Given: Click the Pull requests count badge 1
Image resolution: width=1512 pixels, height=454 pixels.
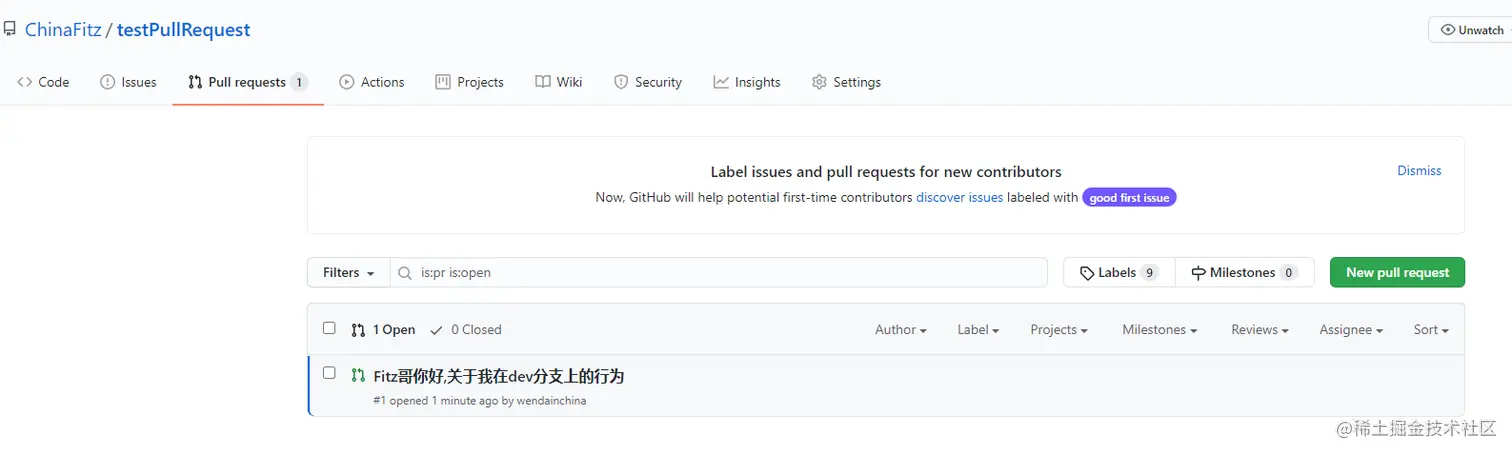Looking at the screenshot, I should coord(299,82).
